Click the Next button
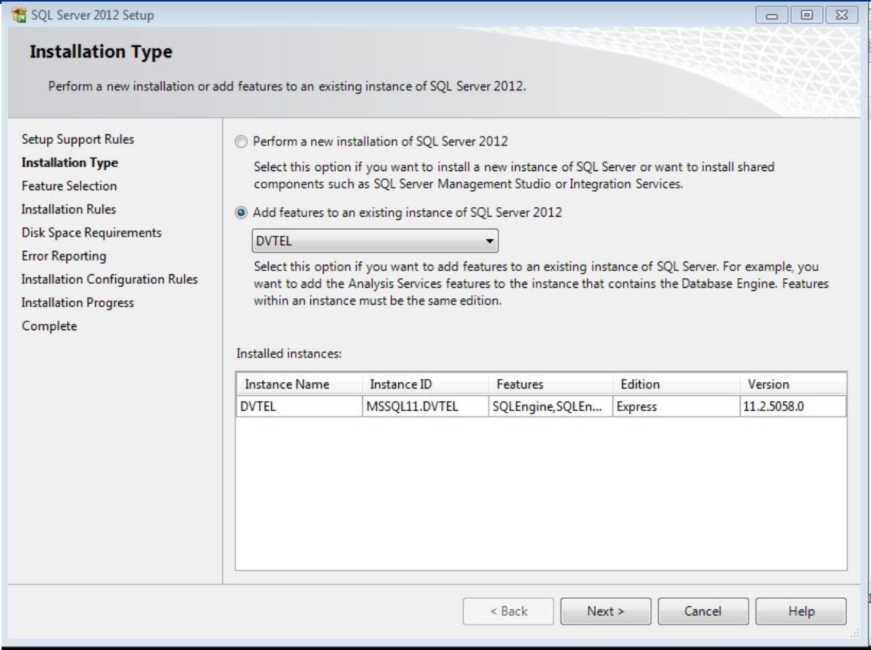Image resolution: width=871 pixels, height=650 pixels. pos(605,611)
